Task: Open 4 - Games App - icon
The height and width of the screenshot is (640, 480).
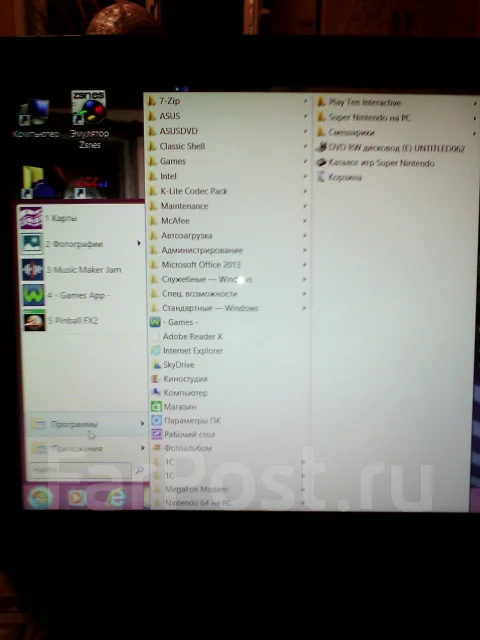Action: [x=33, y=295]
